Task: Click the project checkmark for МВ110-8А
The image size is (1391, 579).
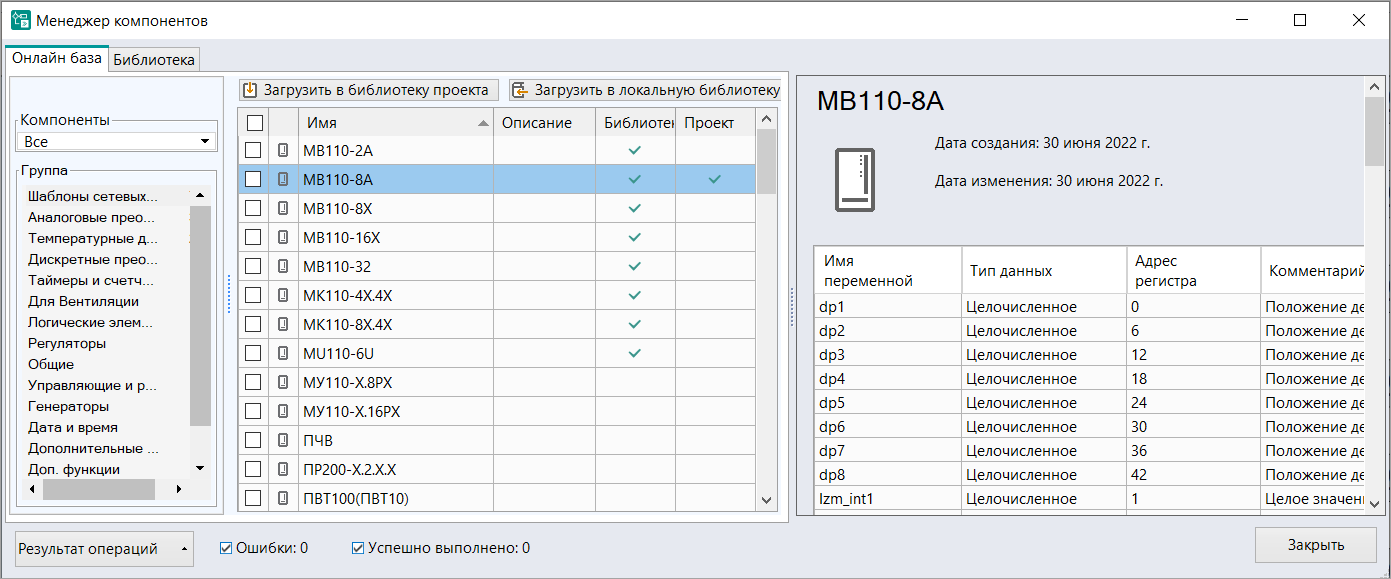Action: (714, 179)
